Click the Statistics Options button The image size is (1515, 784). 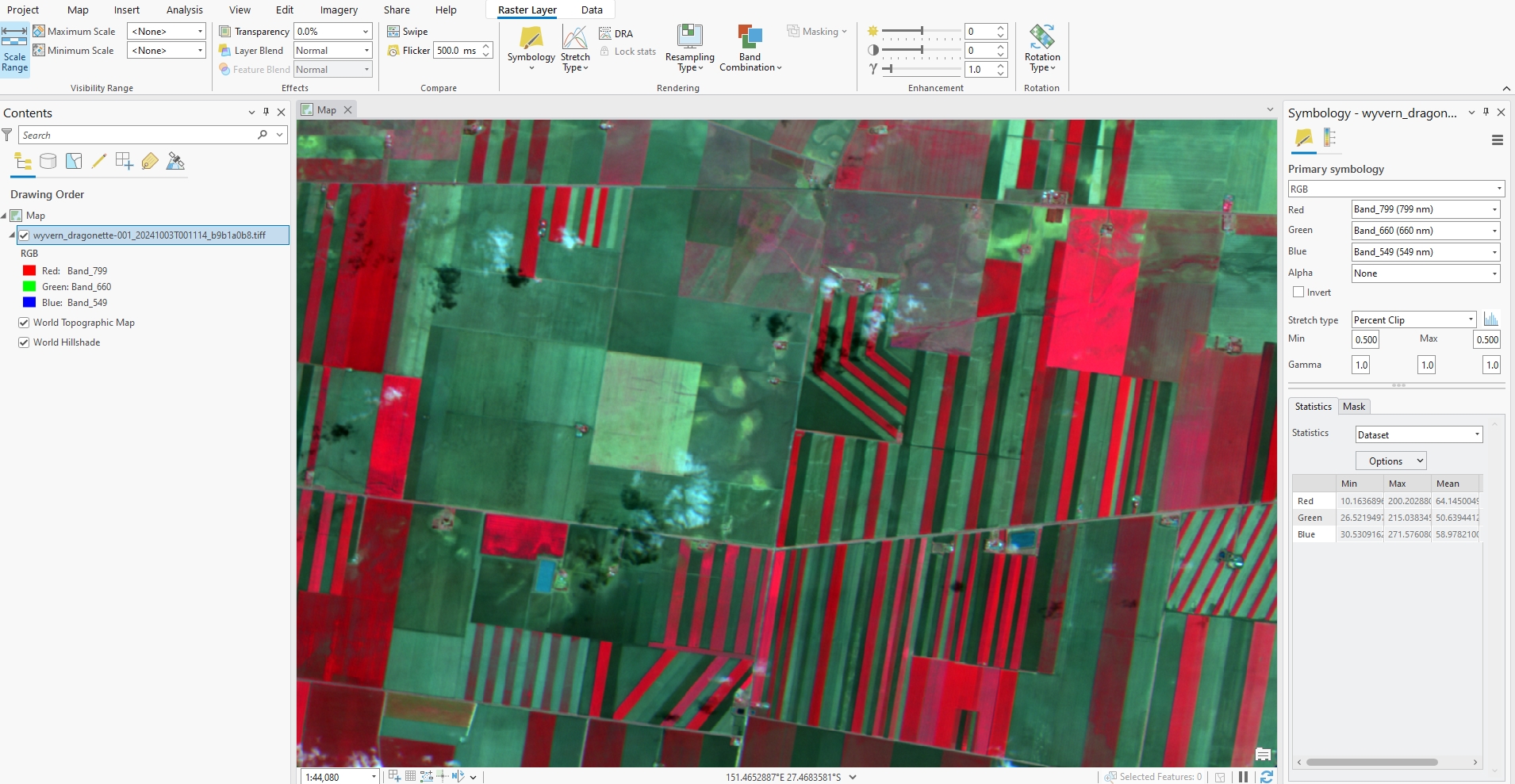tap(1391, 461)
